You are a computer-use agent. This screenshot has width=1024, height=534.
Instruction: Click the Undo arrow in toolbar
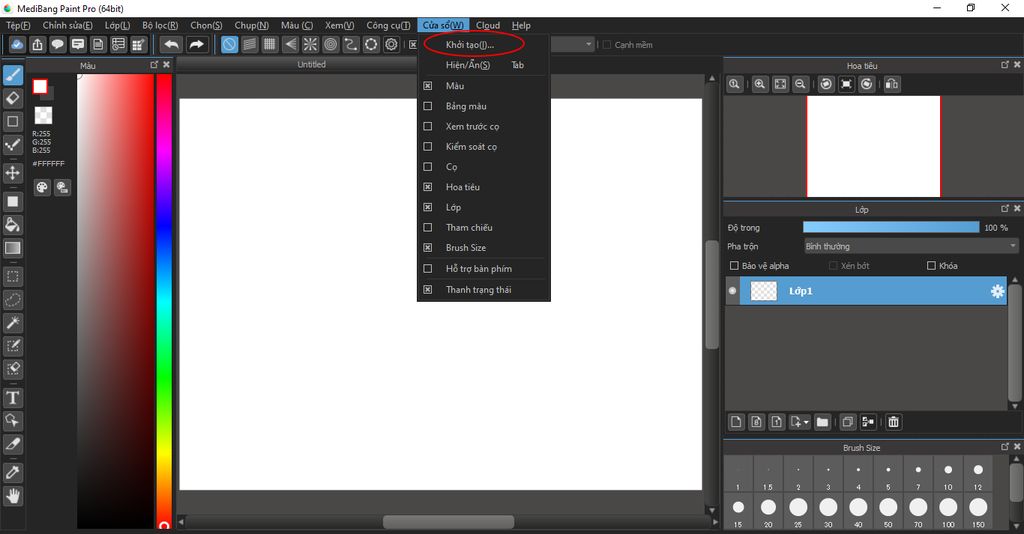point(171,44)
